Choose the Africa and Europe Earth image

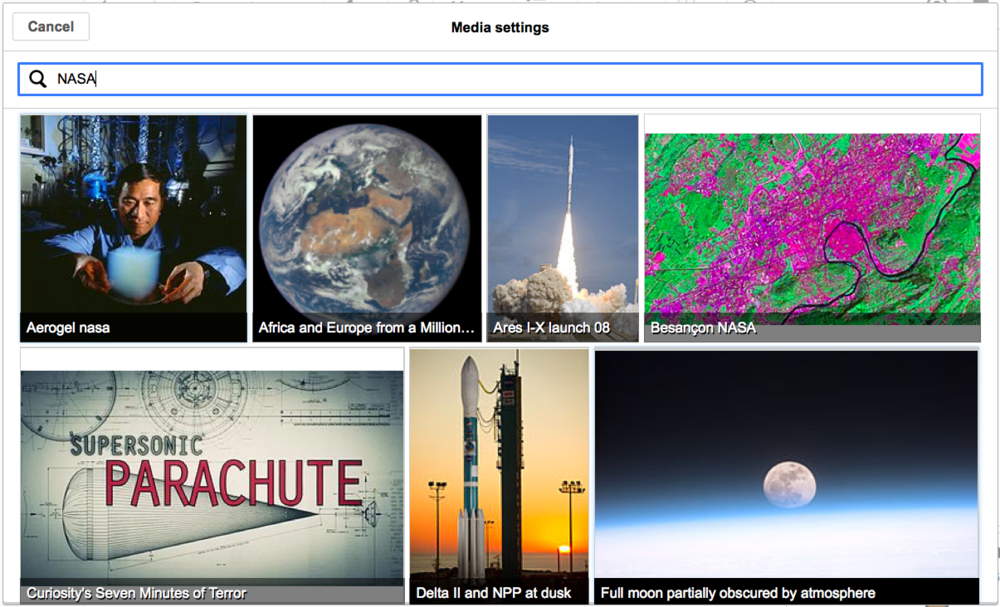pos(366,215)
